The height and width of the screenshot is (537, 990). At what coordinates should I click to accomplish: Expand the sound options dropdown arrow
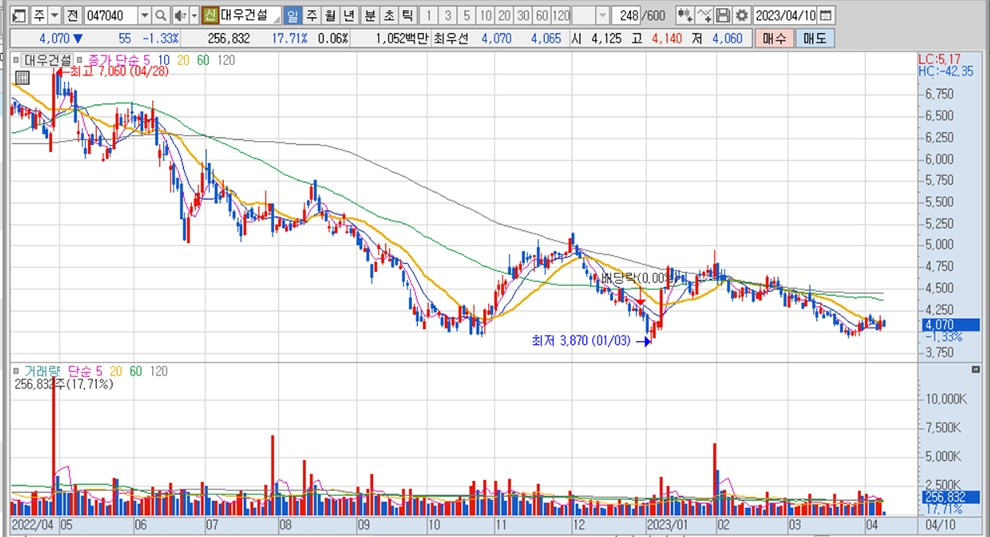point(194,15)
